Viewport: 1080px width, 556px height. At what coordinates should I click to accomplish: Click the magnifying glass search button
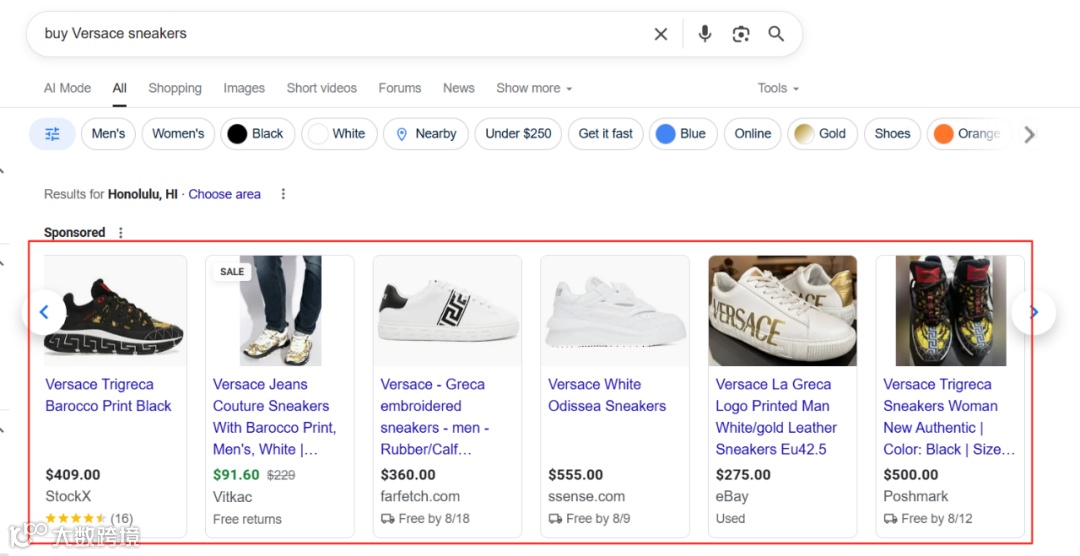click(776, 34)
